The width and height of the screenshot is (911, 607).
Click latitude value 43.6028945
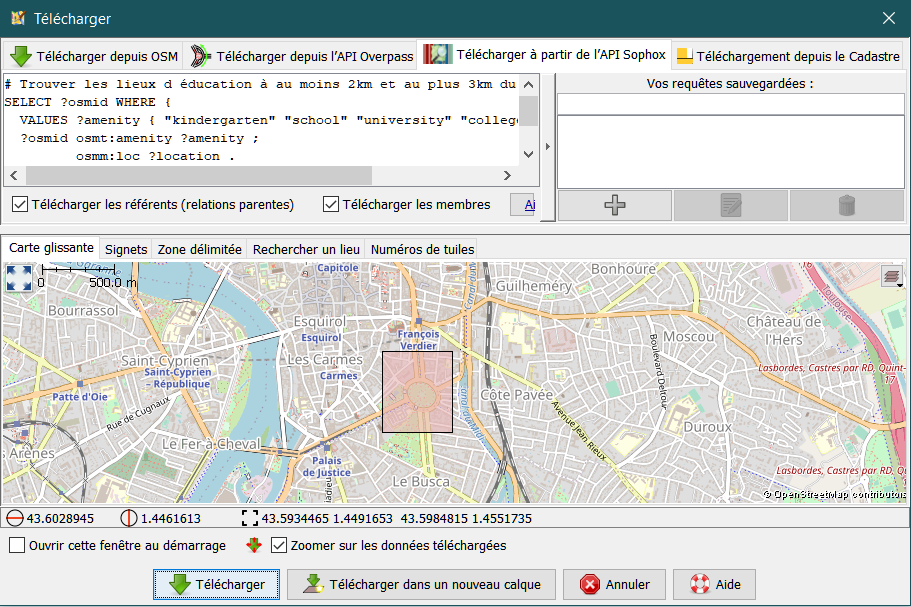coord(60,519)
